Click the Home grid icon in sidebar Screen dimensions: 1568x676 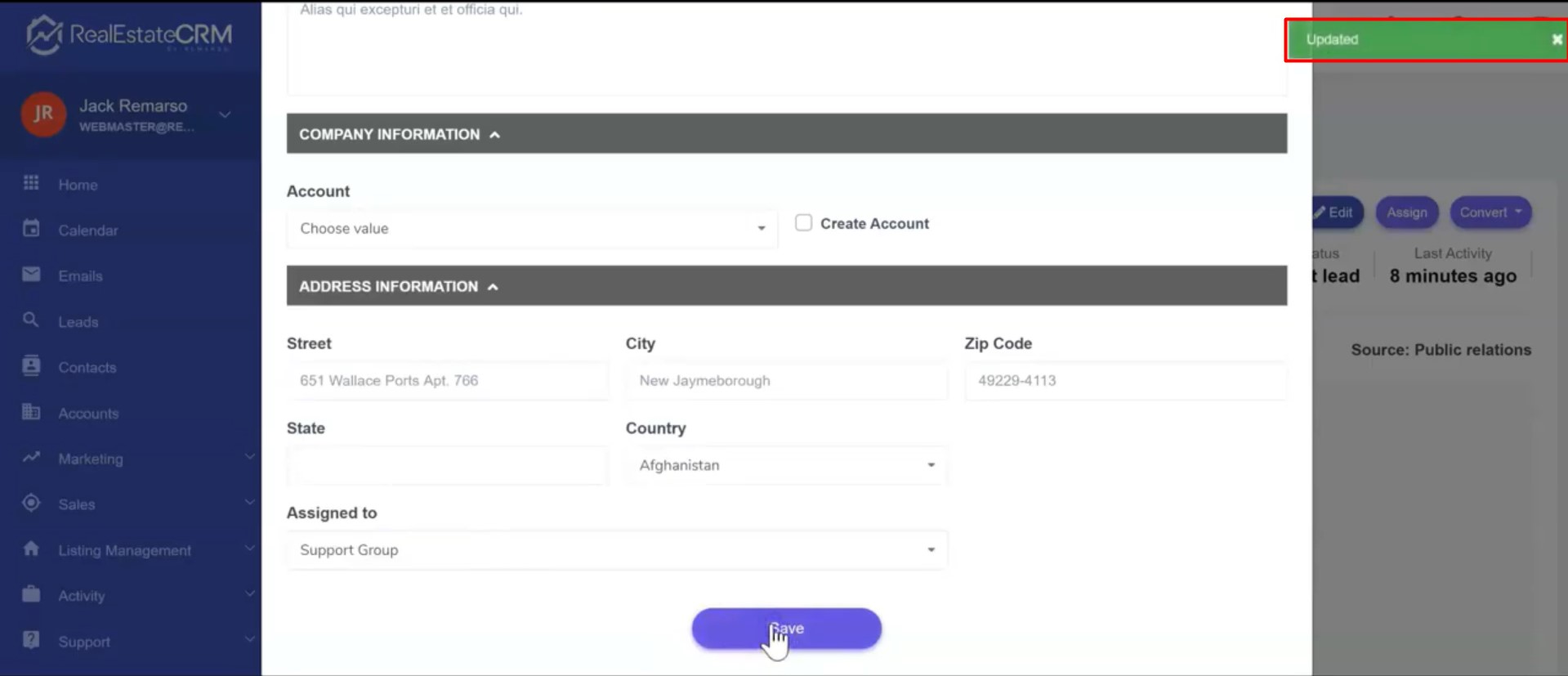(31, 183)
